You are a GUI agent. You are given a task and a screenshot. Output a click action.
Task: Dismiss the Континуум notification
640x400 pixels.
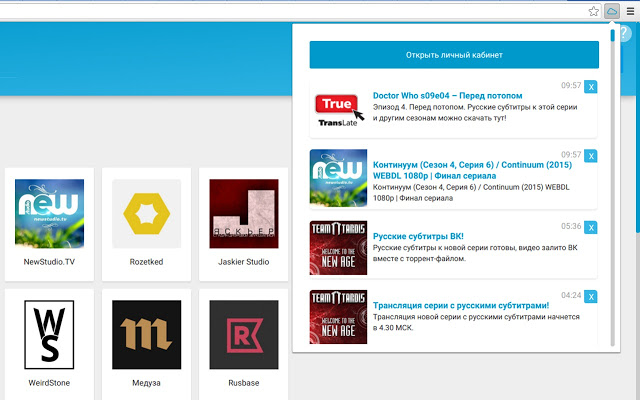point(590,157)
